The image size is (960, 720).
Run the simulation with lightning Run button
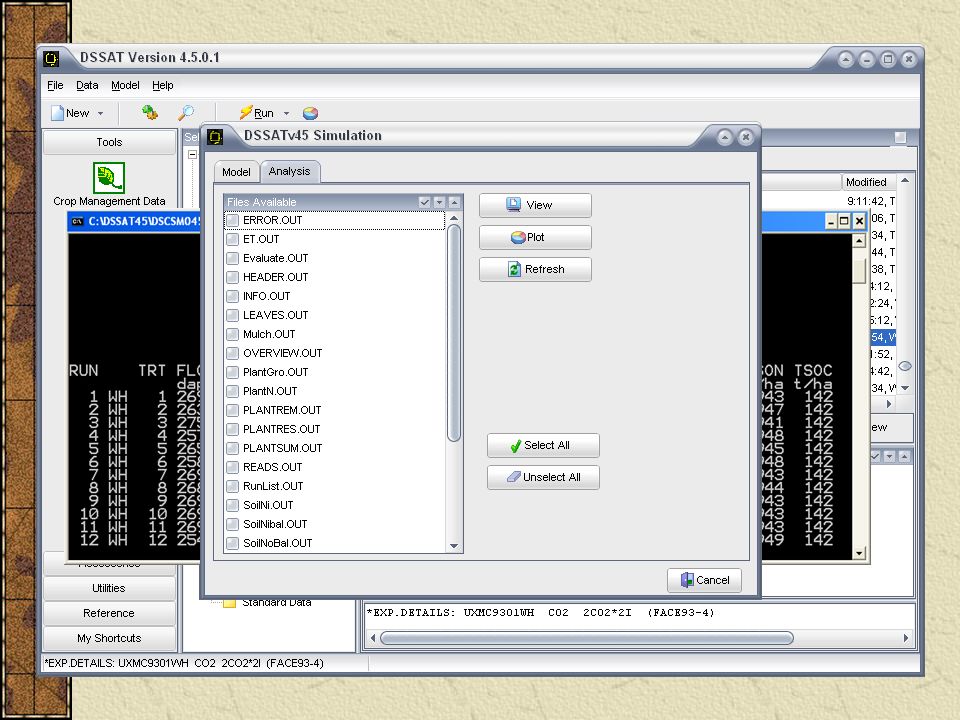pyautogui.click(x=256, y=113)
